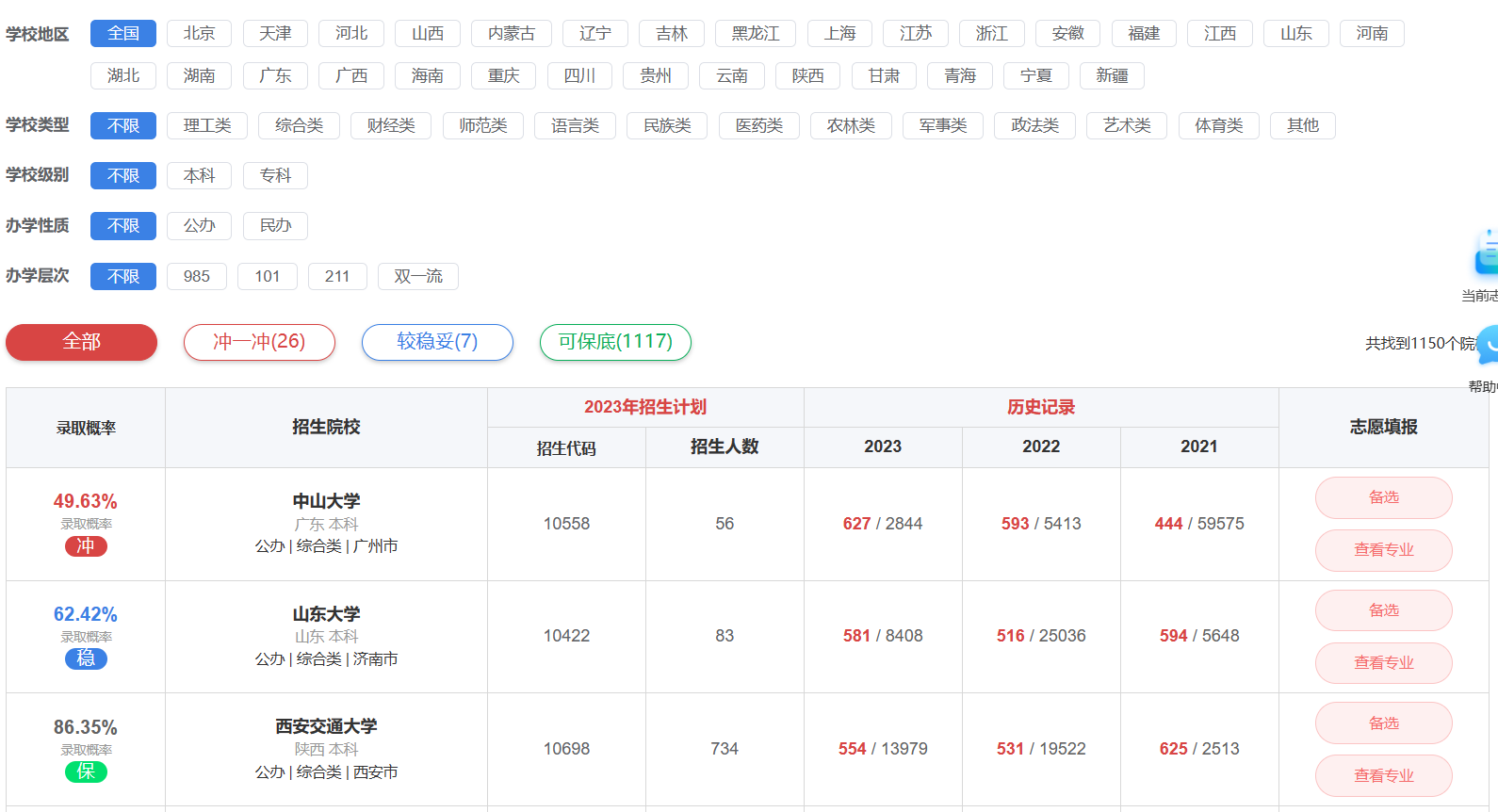
Task: Filter by 101 tier
Action: 268,276
